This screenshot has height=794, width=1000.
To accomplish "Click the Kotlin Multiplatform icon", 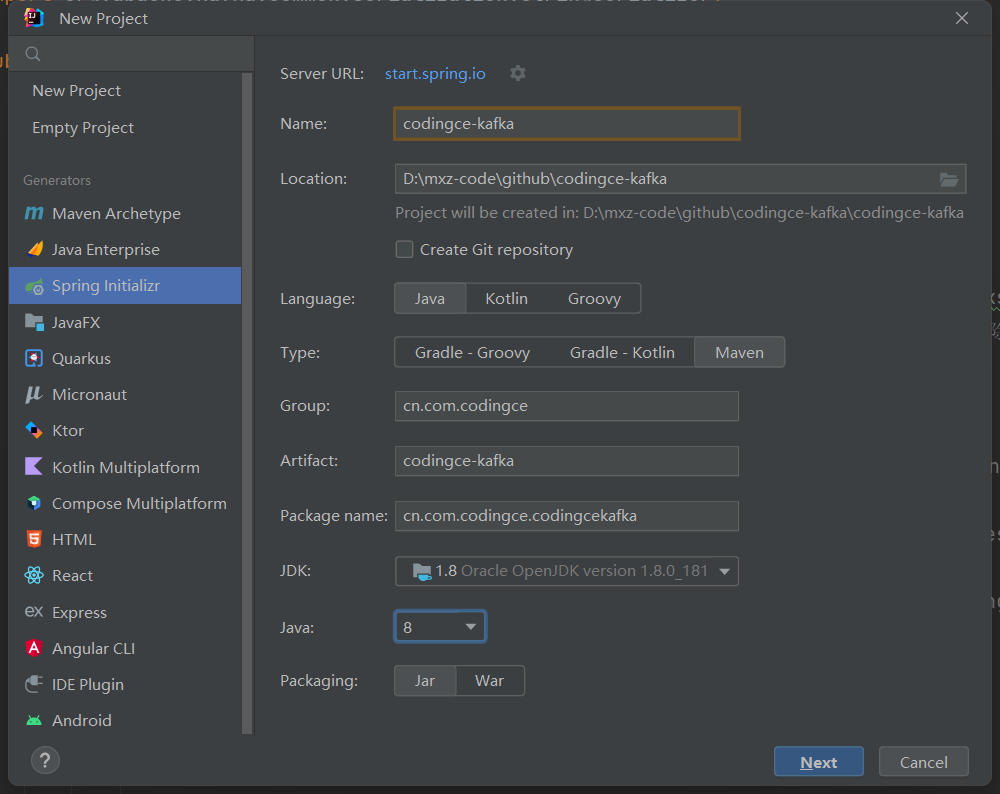I will pos(34,467).
